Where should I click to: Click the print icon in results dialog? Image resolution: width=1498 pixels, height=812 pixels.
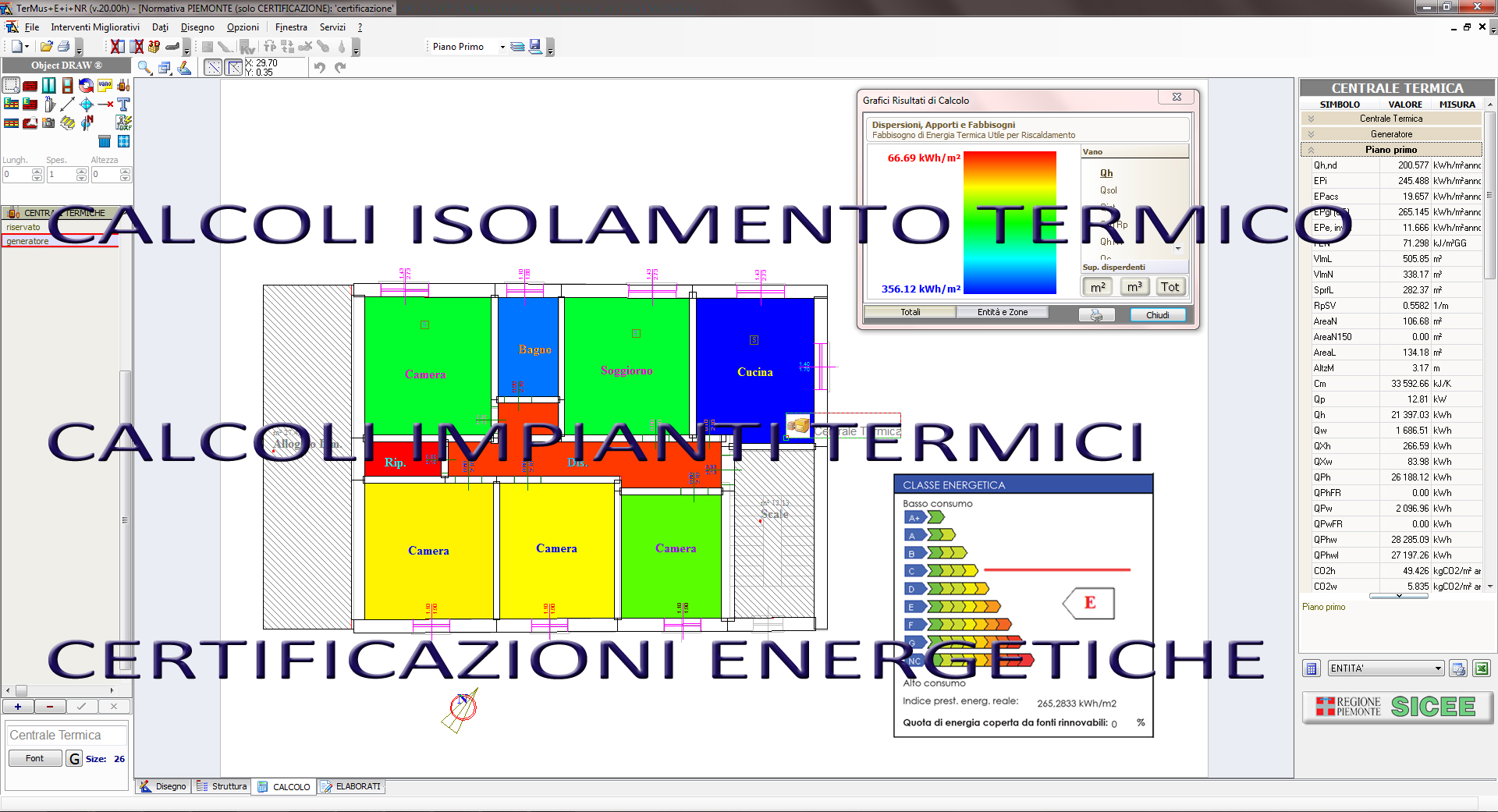[x=1096, y=315]
